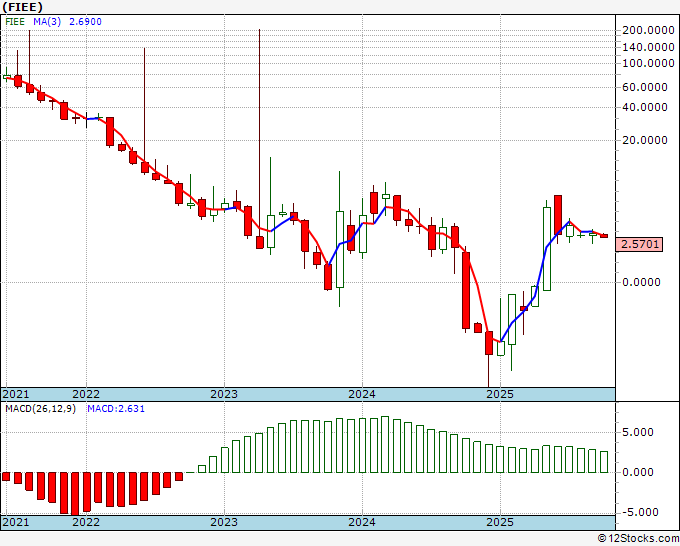Click the 2025 label on MACD time axis
680x546 pixels.
[x=500, y=522]
